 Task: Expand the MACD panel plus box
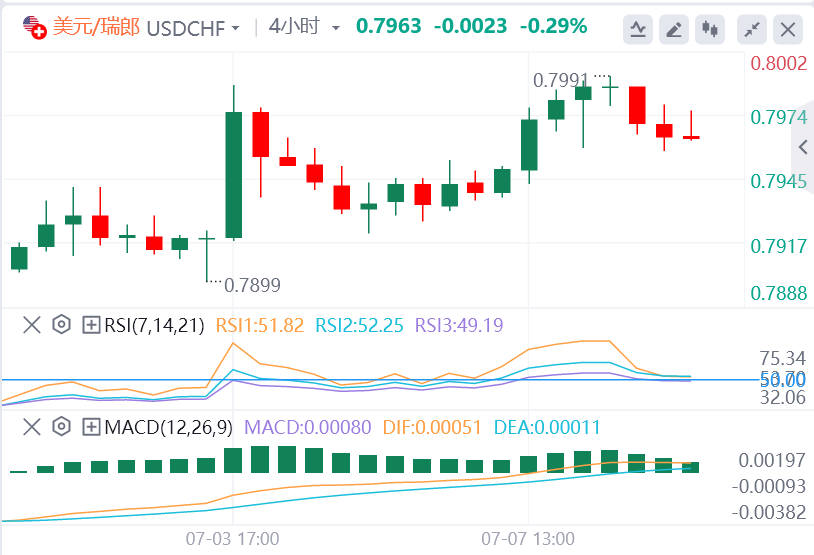(91, 427)
